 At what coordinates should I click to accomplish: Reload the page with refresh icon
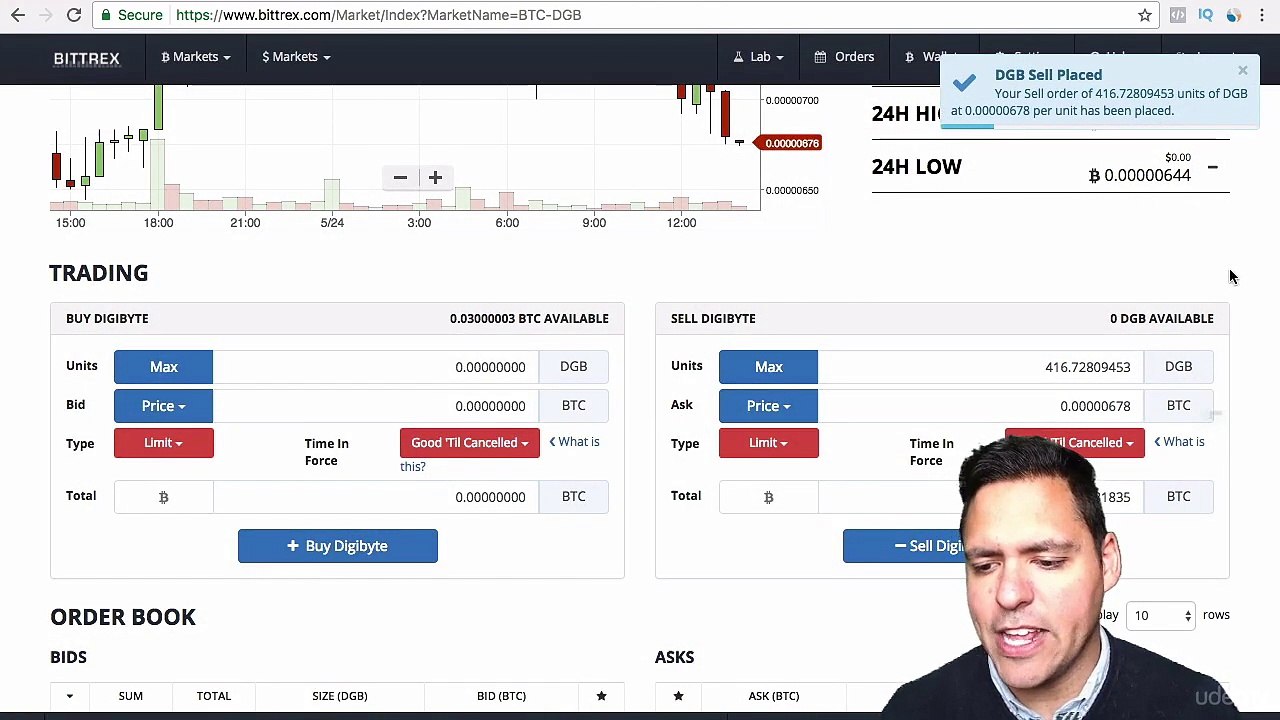(74, 15)
